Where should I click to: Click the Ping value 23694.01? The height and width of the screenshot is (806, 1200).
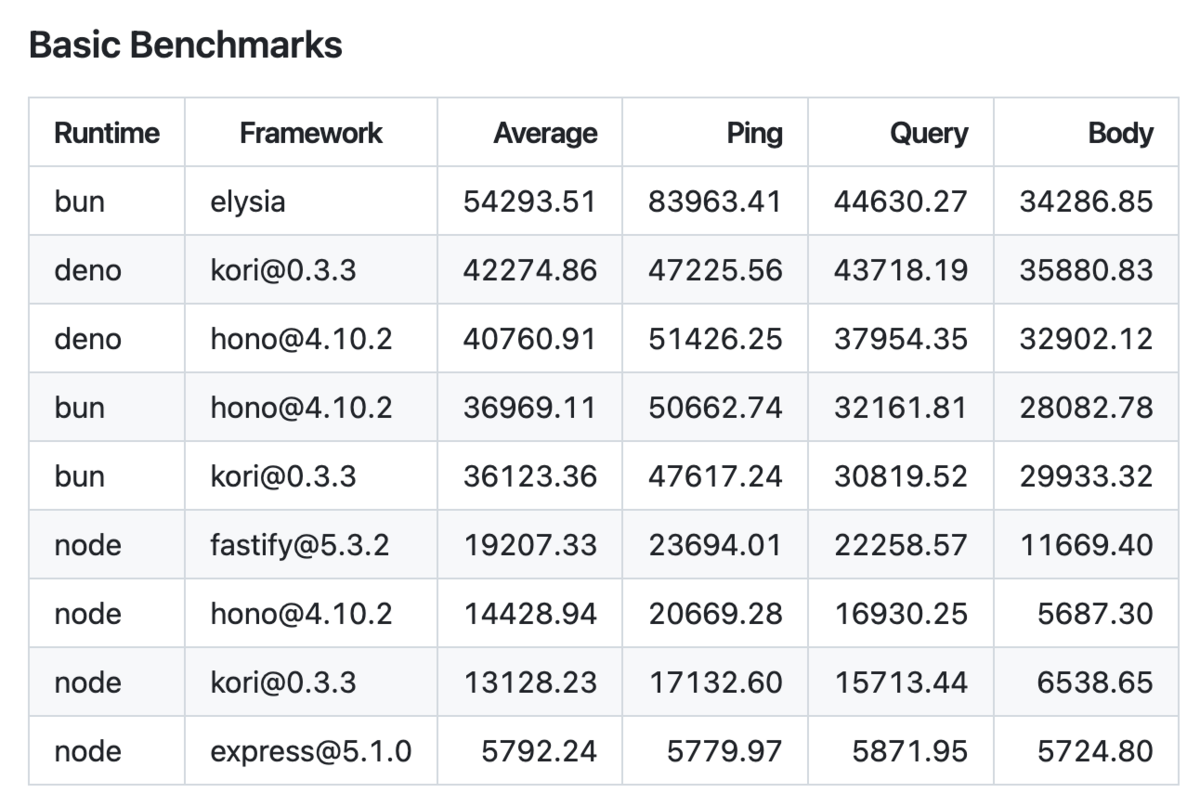coord(715,545)
